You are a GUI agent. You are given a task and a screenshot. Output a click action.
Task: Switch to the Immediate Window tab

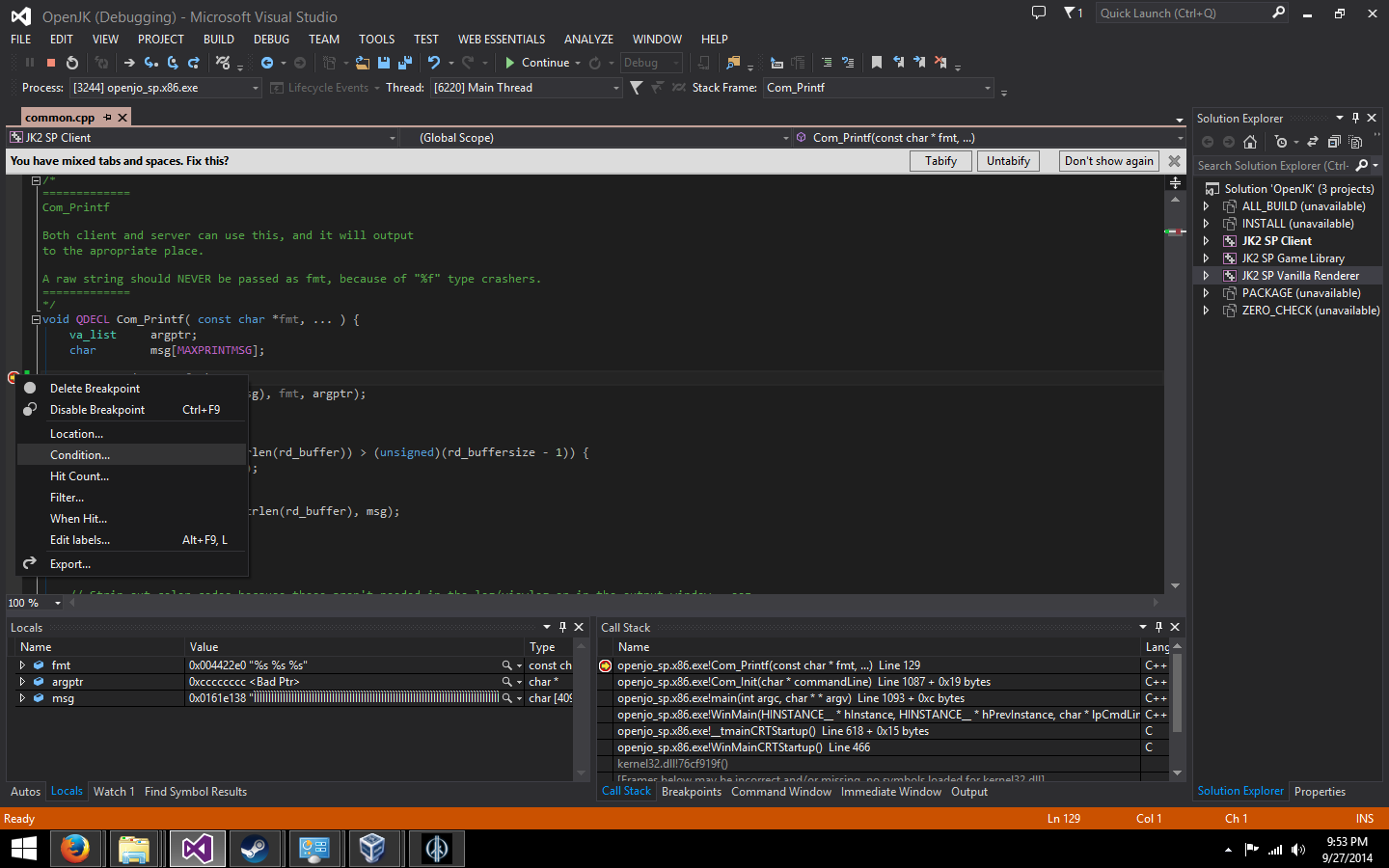tap(891, 792)
